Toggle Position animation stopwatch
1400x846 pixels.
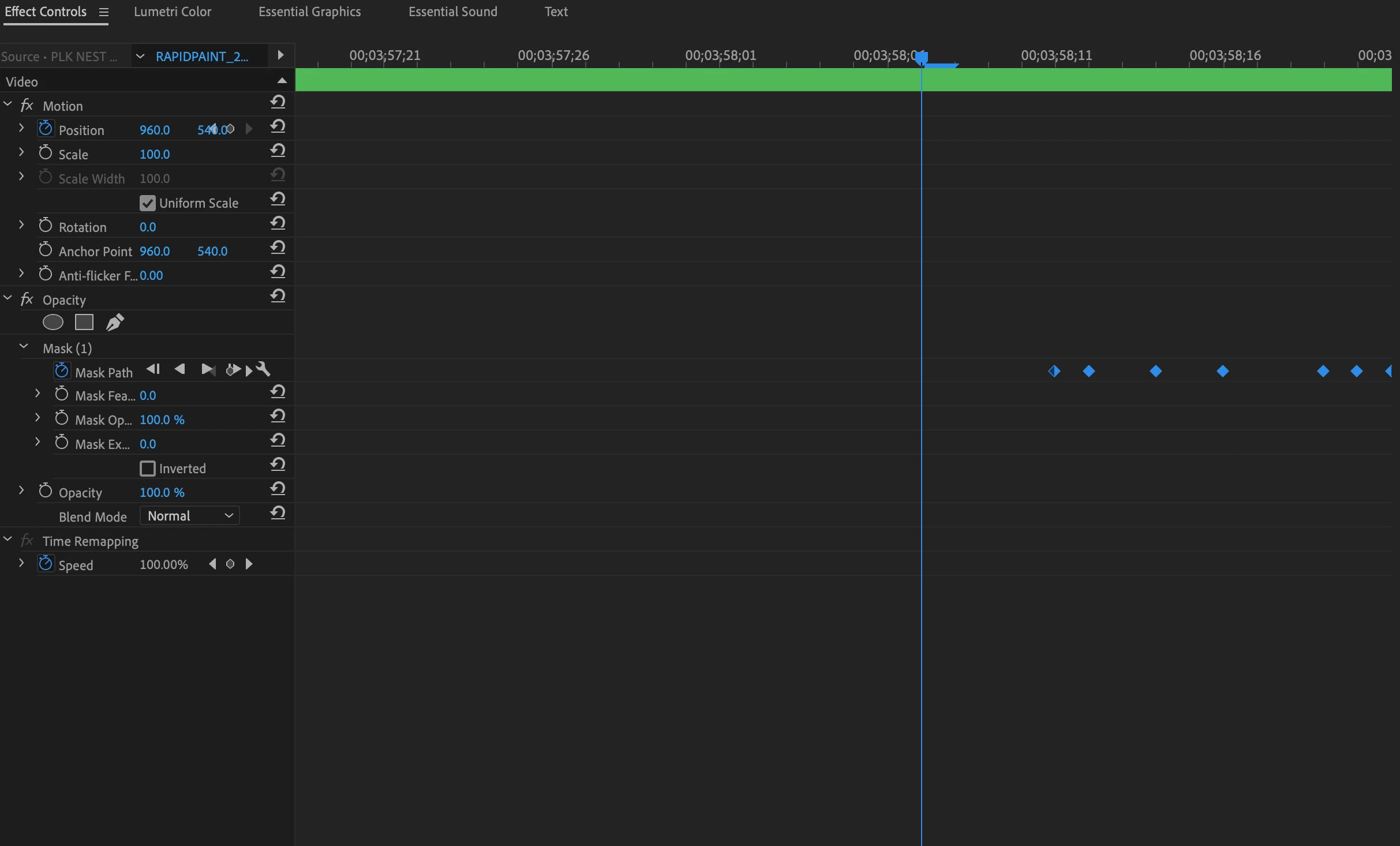tap(46, 129)
